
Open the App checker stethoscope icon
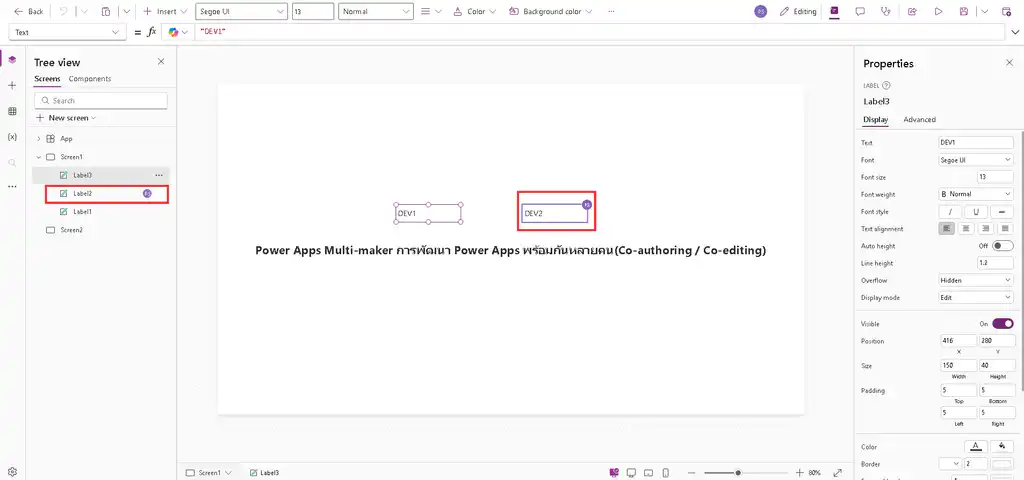click(x=886, y=11)
